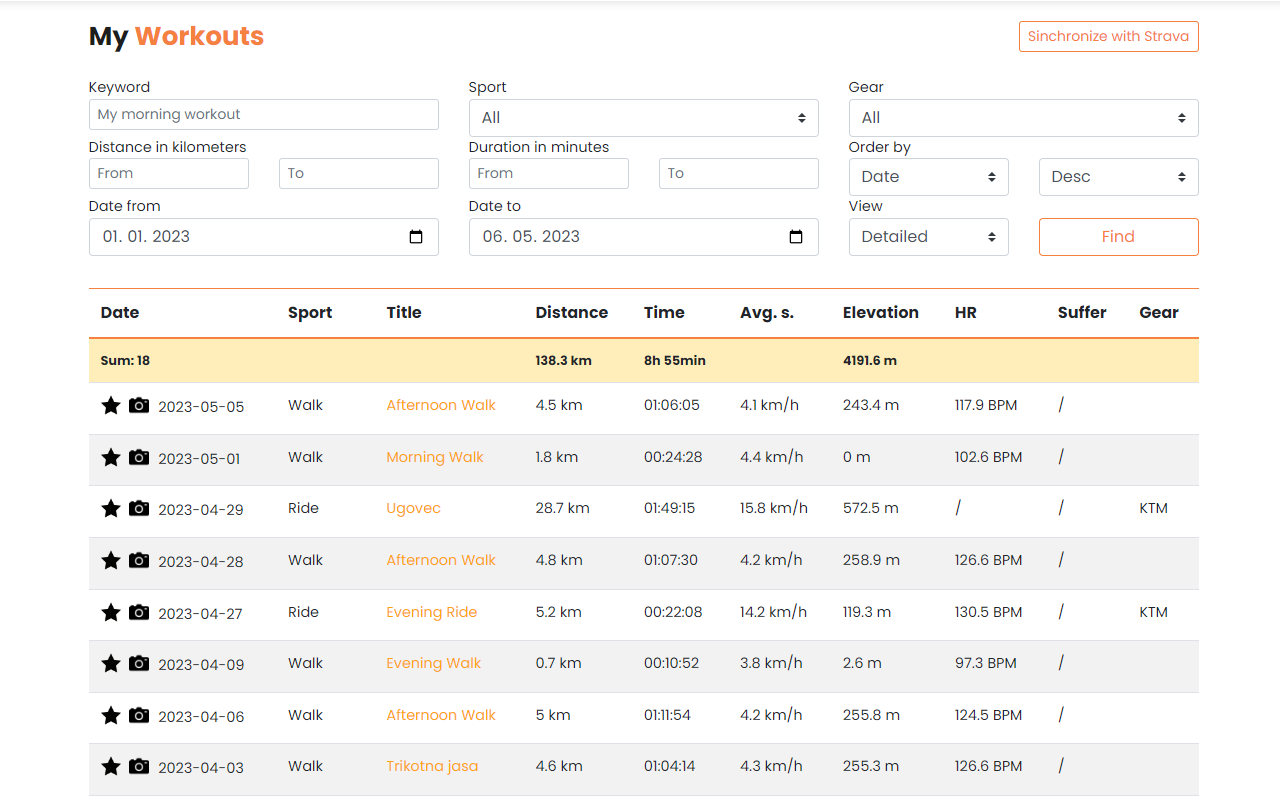This screenshot has height=800, width=1280.
Task: Click star icon for 2023-04-27 Evening Ride
Action: (x=111, y=612)
